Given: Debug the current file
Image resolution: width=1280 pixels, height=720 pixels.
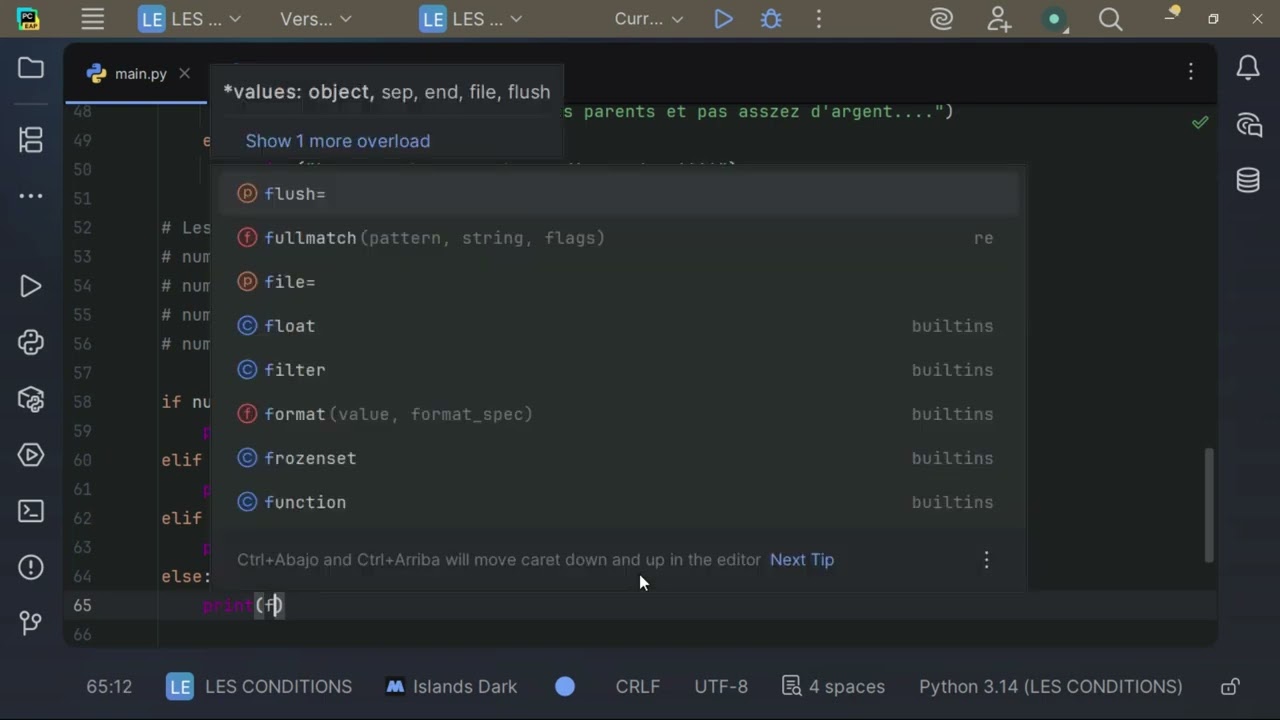Looking at the screenshot, I should click(x=771, y=19).
